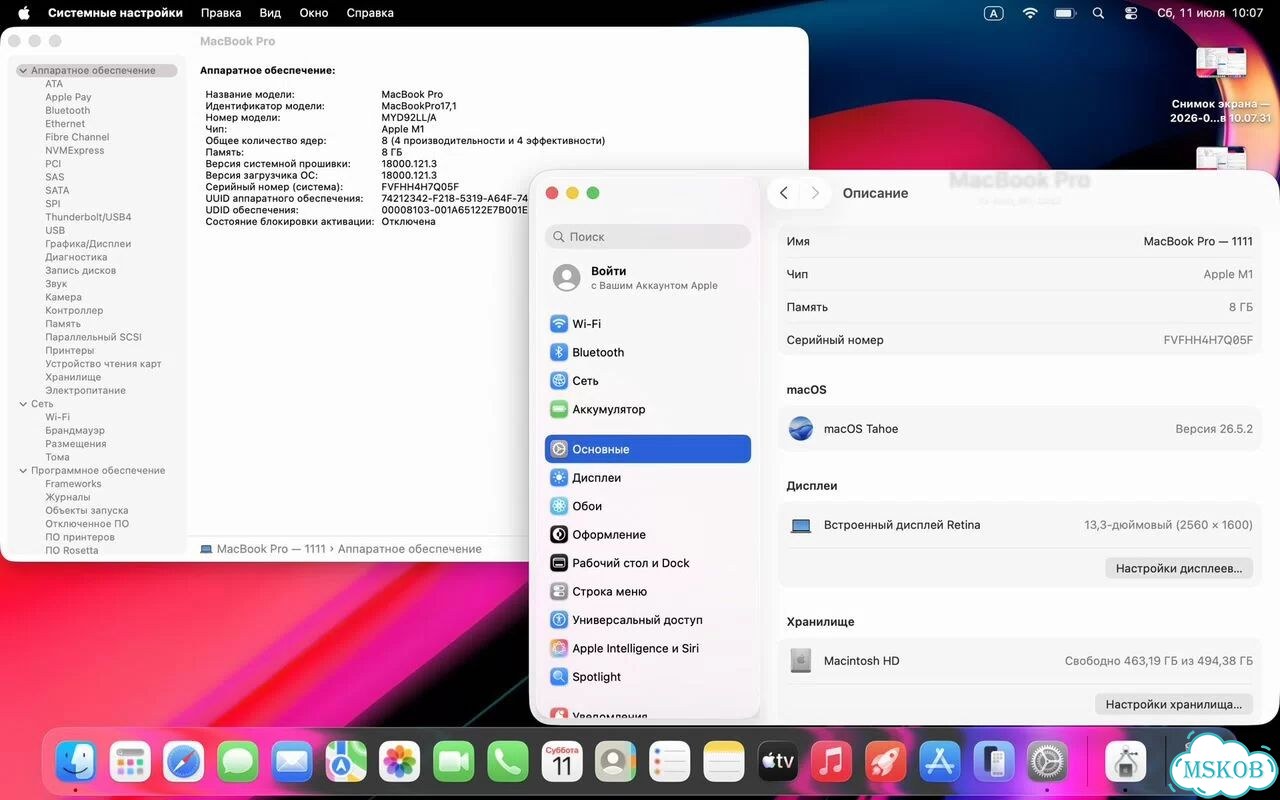Launch Apple TV from the Dock
1280x800 pixels.
tap(778, 762)
